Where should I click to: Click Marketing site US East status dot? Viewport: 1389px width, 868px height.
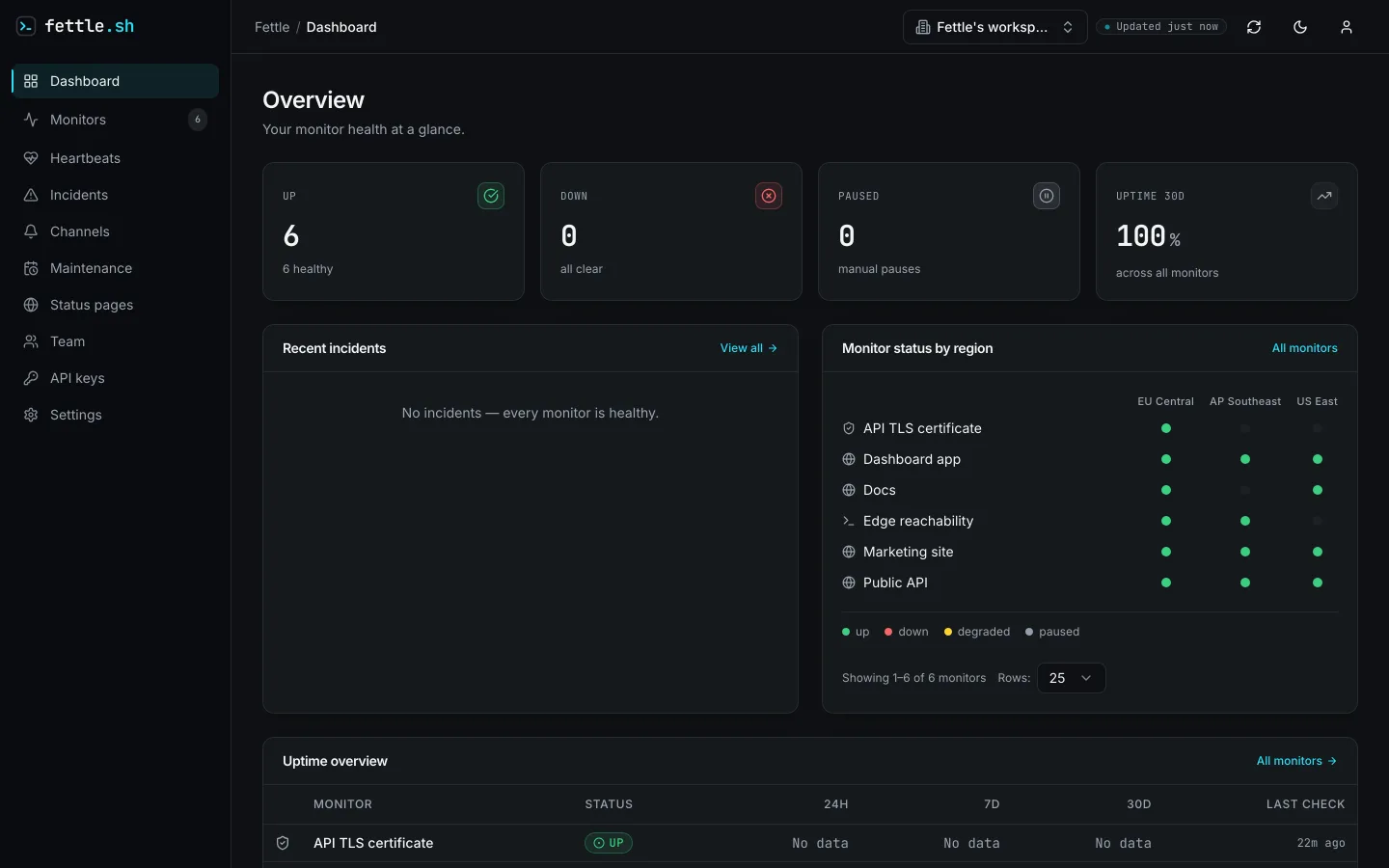pos(1318,552)
